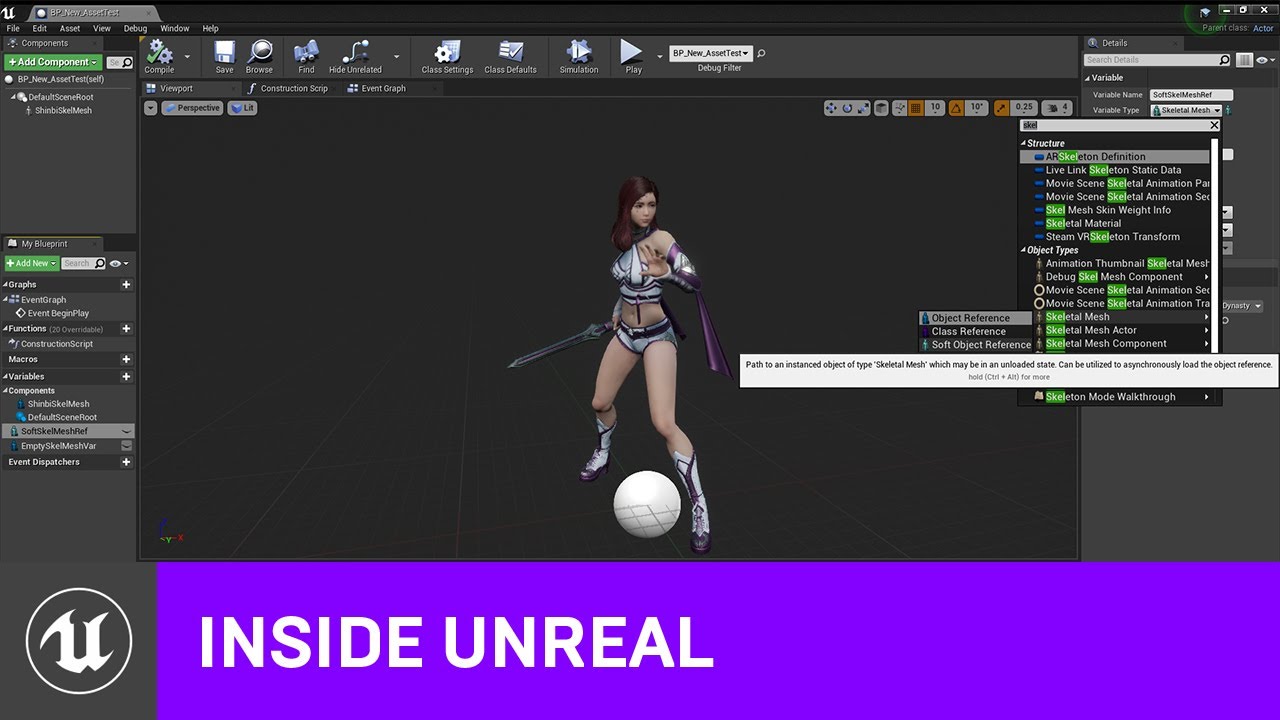Click the magnifier in Search Details
Image resolution: width=1280 pixels, height=720 pixels.
tap(1225, 60)
